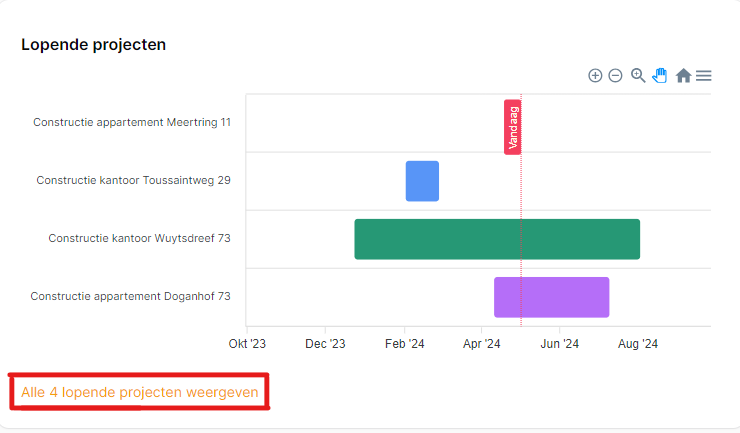Select the green Wuytsdreef 73 project bar
Image resolution: width=740 pixels, height=433 pixels.
[497, 239]
